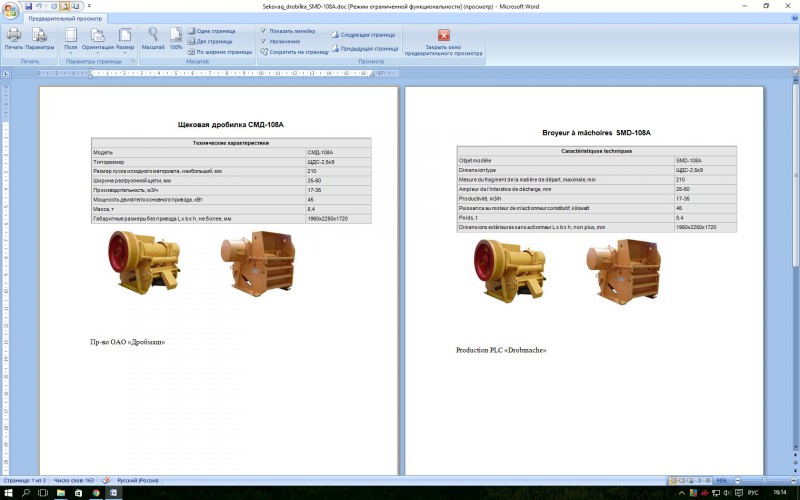Select the Предварительный просмотр tab
Screen dimensions: 800x500
pos(65,18)
